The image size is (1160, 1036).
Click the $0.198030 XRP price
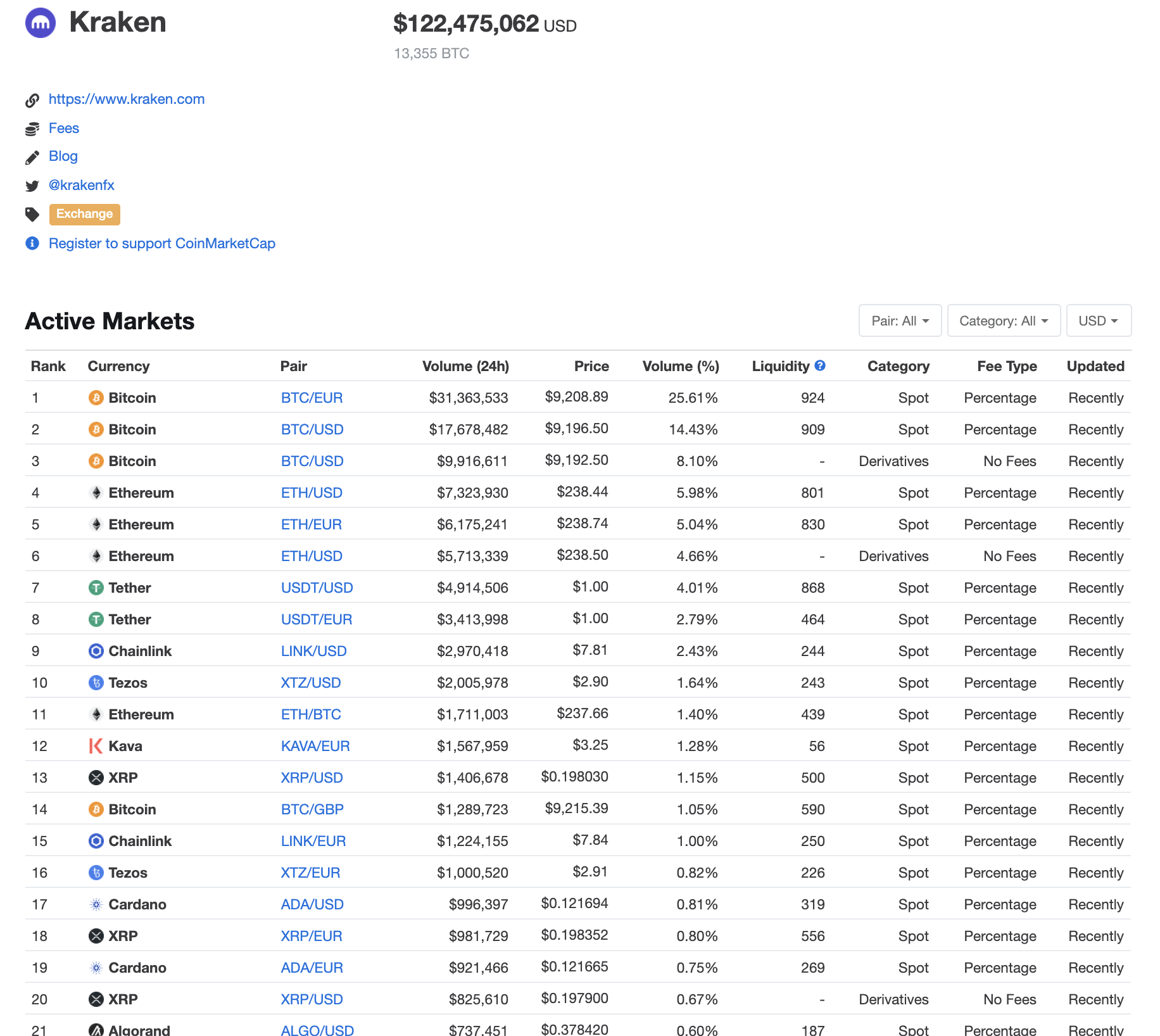574,776
